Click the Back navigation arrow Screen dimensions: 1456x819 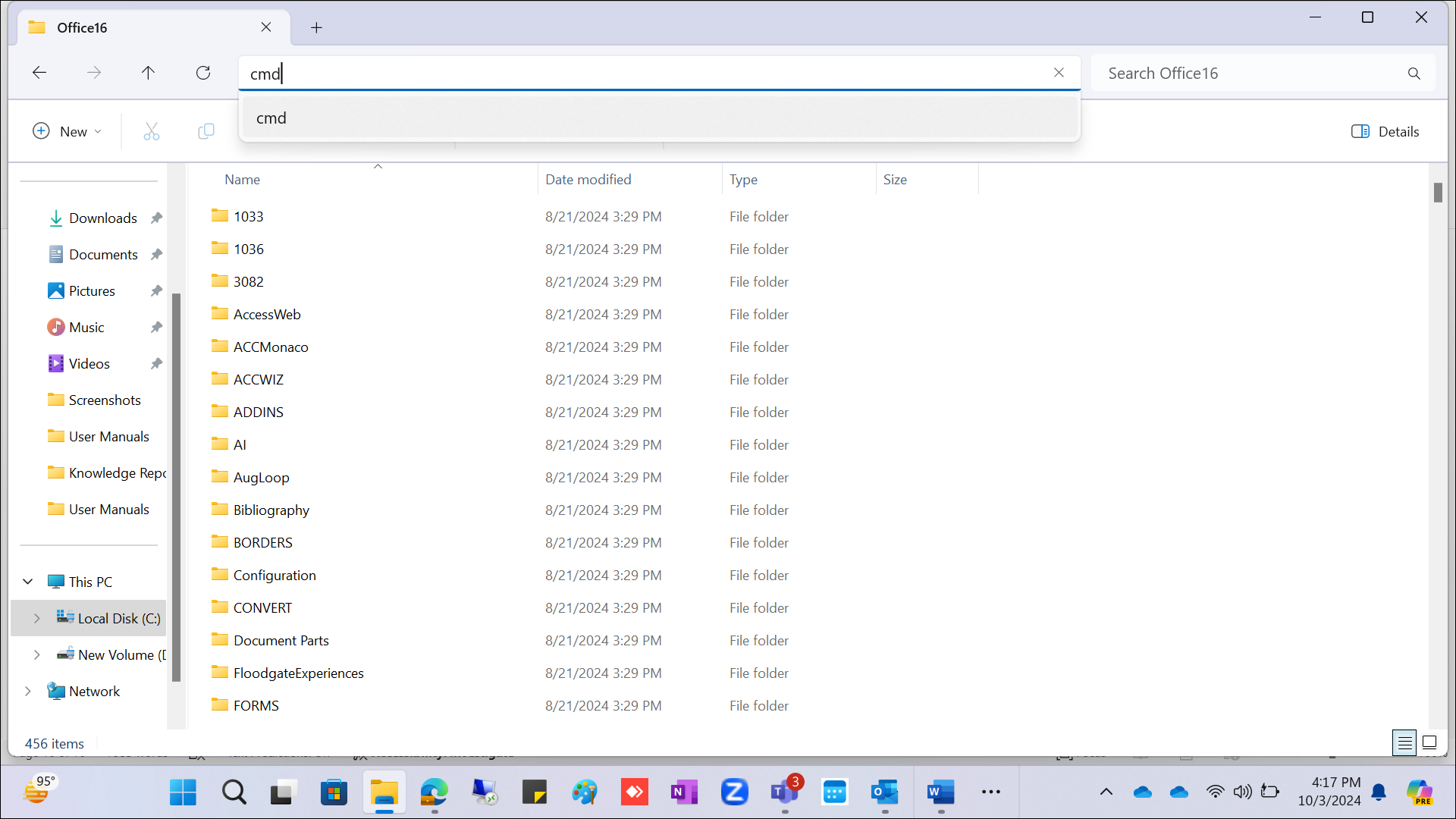tap(39, 73)
